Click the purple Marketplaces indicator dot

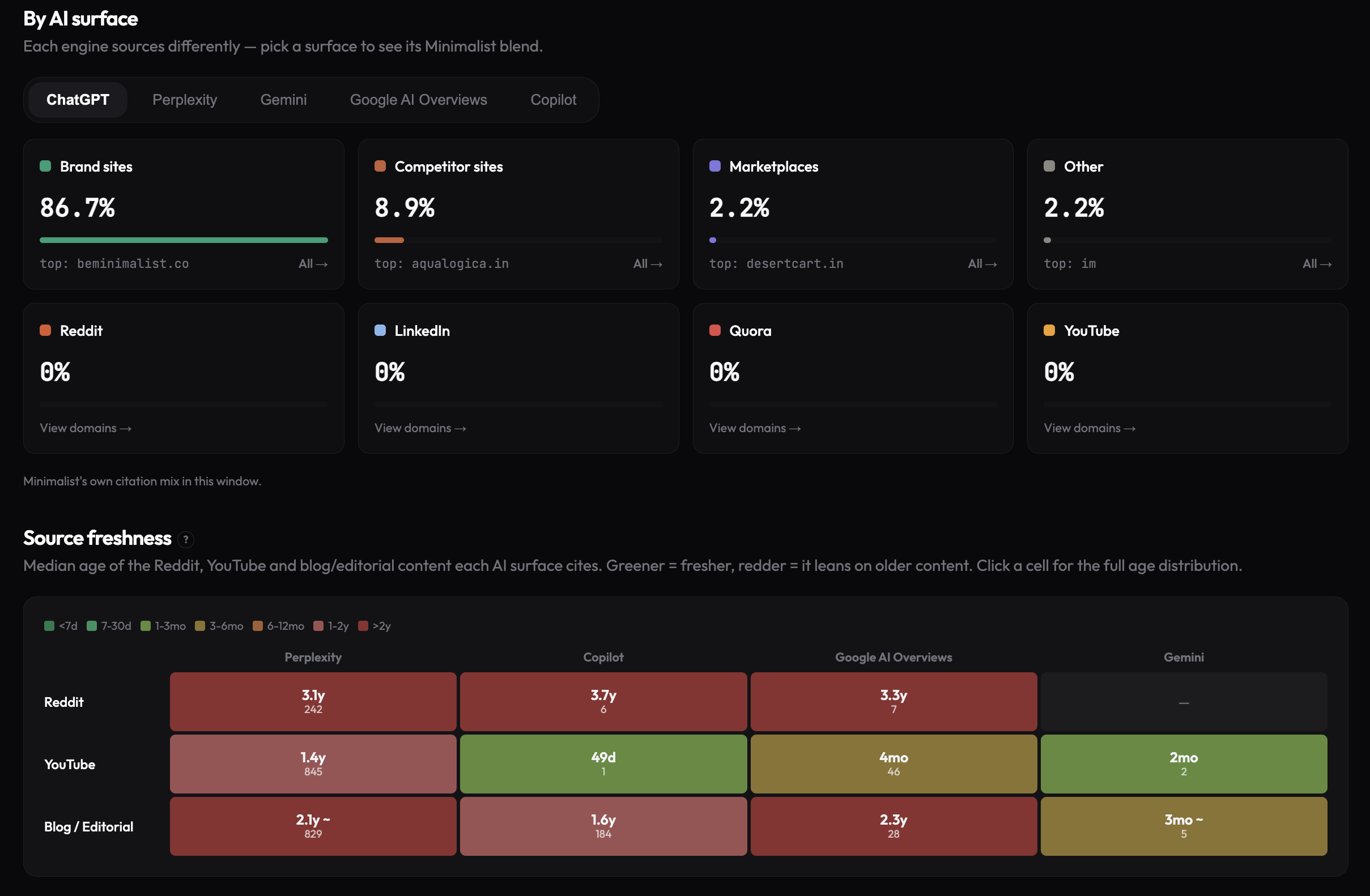pos(715,167)
